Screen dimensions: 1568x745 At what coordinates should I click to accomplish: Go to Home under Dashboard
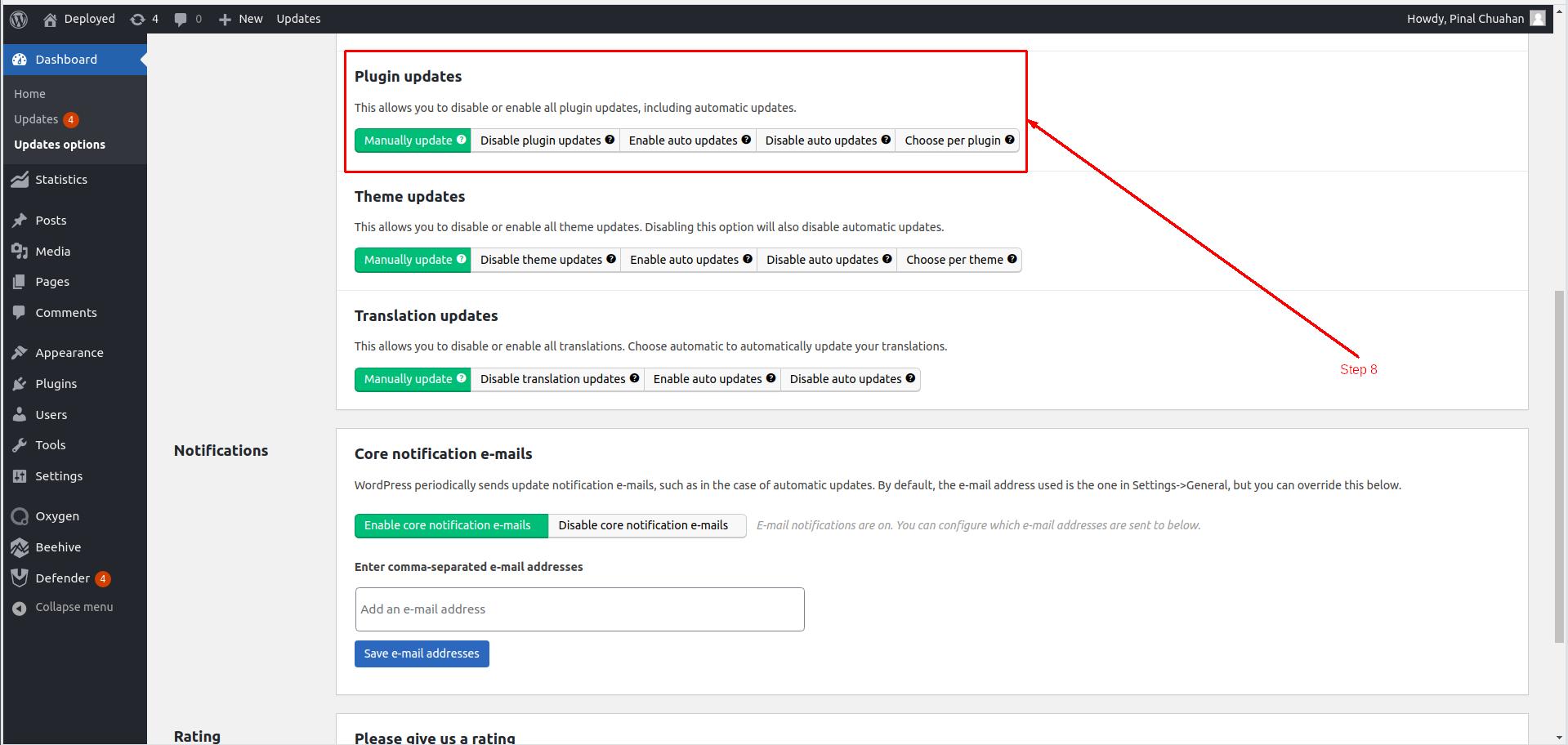29,94
